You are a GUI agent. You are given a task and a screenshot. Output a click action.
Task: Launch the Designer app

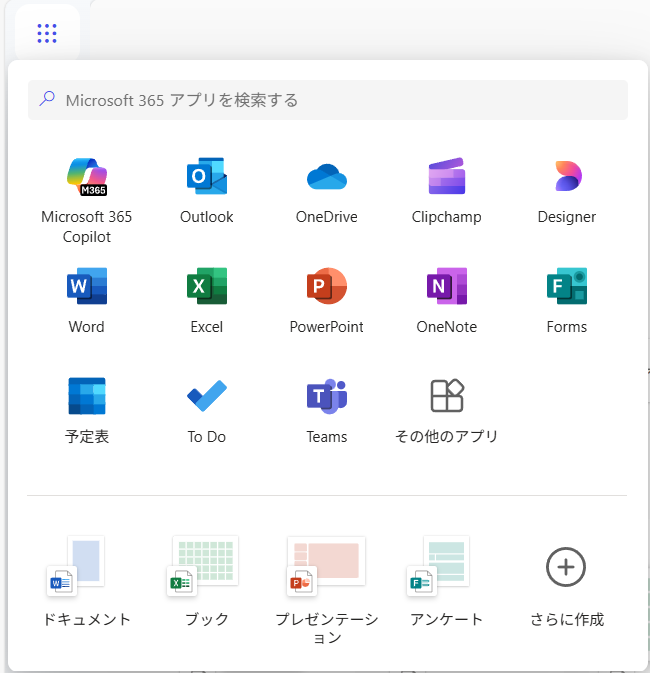click(x=567, y=191)
